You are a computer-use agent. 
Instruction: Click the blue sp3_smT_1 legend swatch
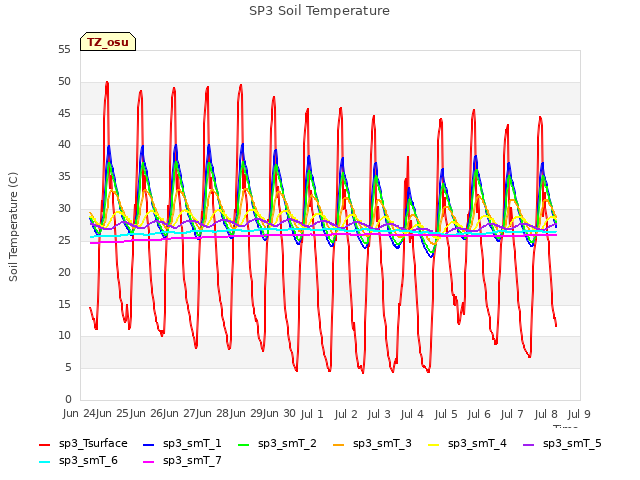(x=149, y=444)
